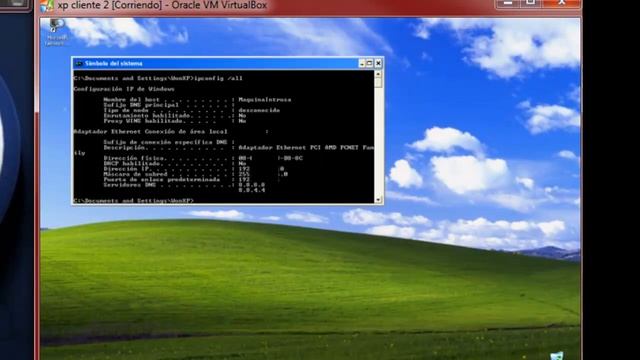640x360 pixels.
Task: Close the Símbolo del sistema window
Action: pyautogui.click(x=378, y=63)
